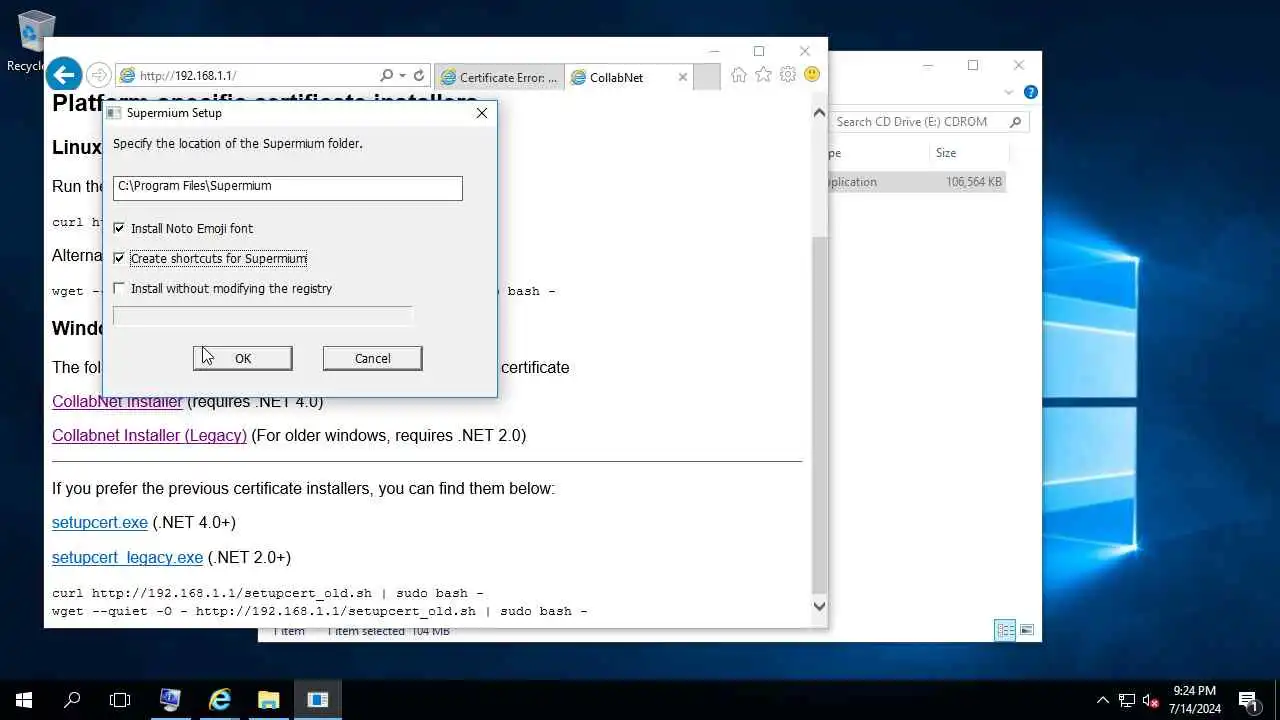Viewport: 1280px width, 720px height.
Task: Open the Action Center notification icon
Action: pos(1249,700)
